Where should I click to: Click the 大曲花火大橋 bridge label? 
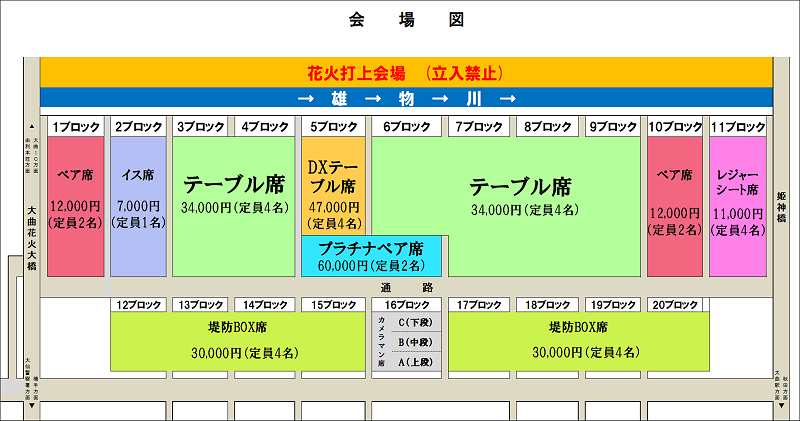click(x=31, y=240)
